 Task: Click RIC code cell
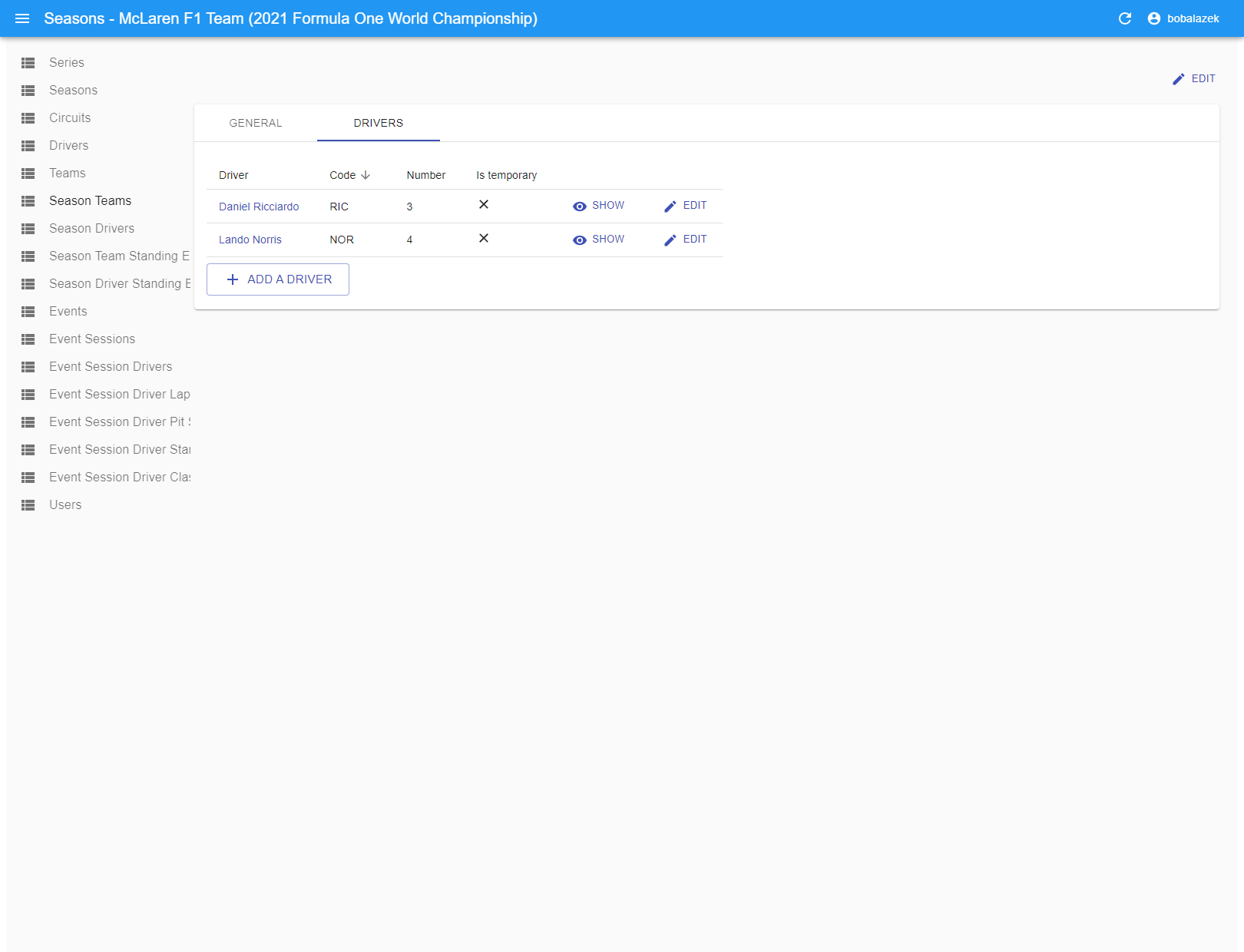[339, 207]
